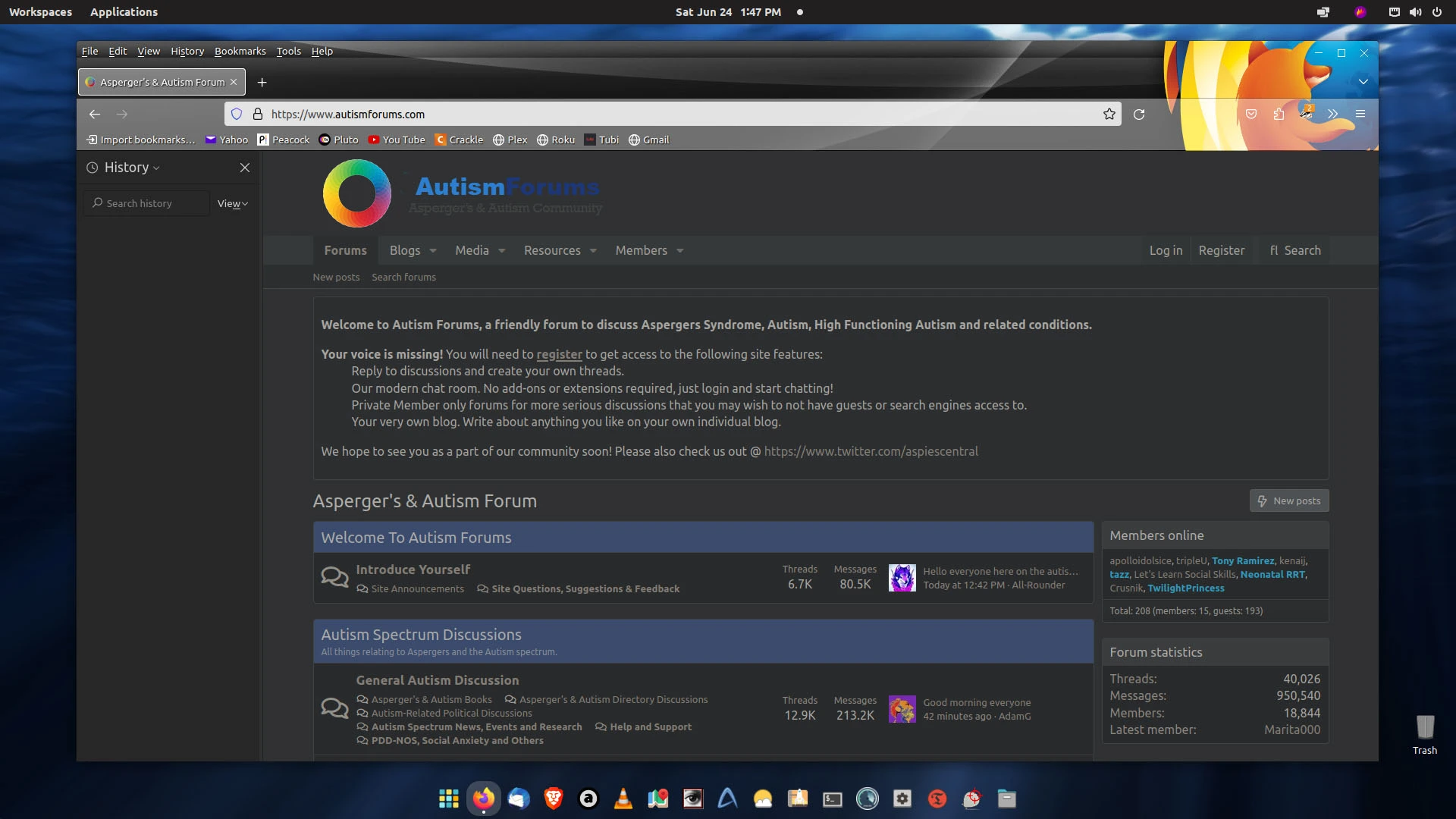Show more toolbar tools overflow

click(1333, 114)
